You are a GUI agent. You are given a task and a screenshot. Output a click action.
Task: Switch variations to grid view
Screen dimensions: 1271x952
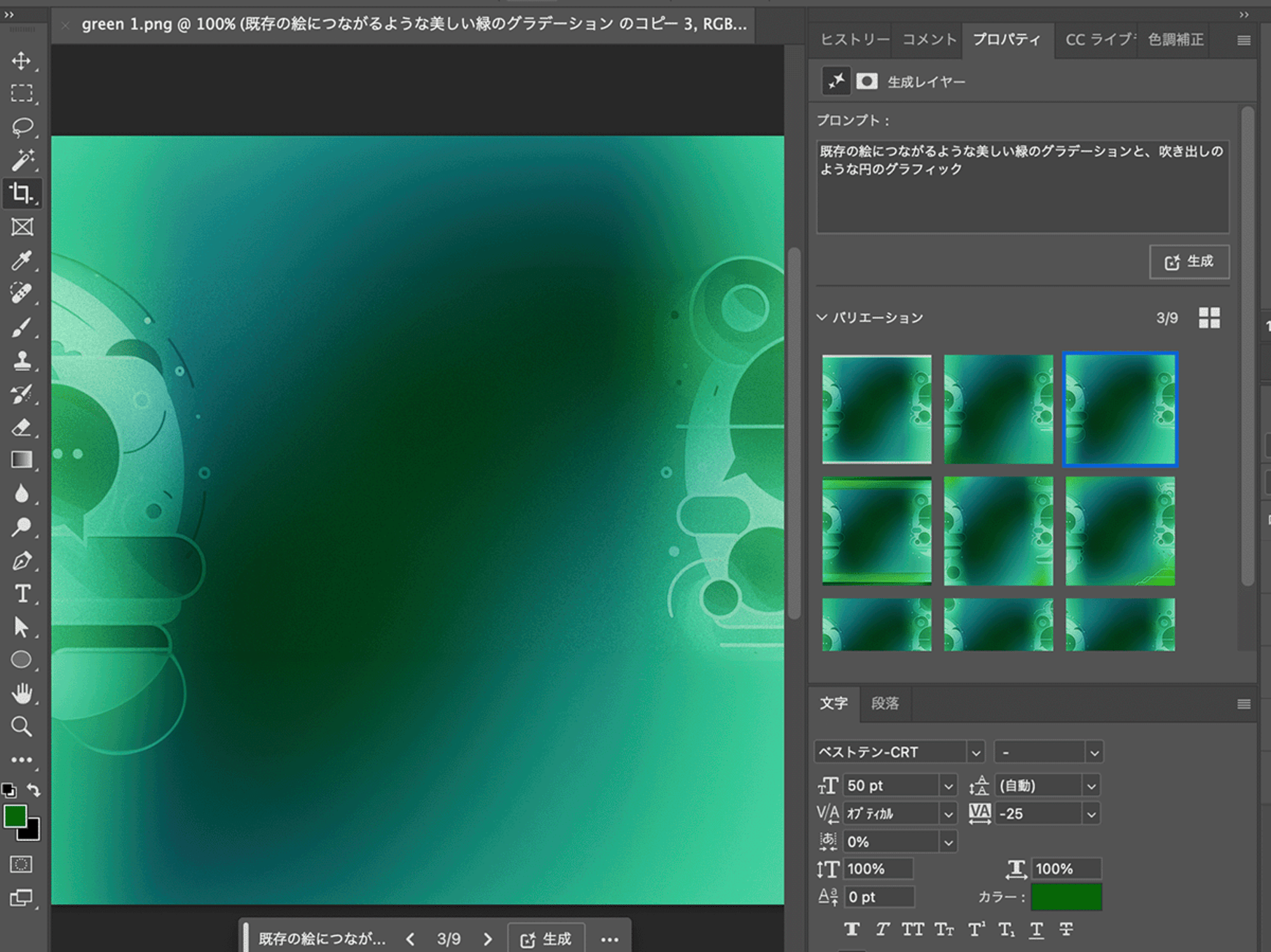(1209, 317)
